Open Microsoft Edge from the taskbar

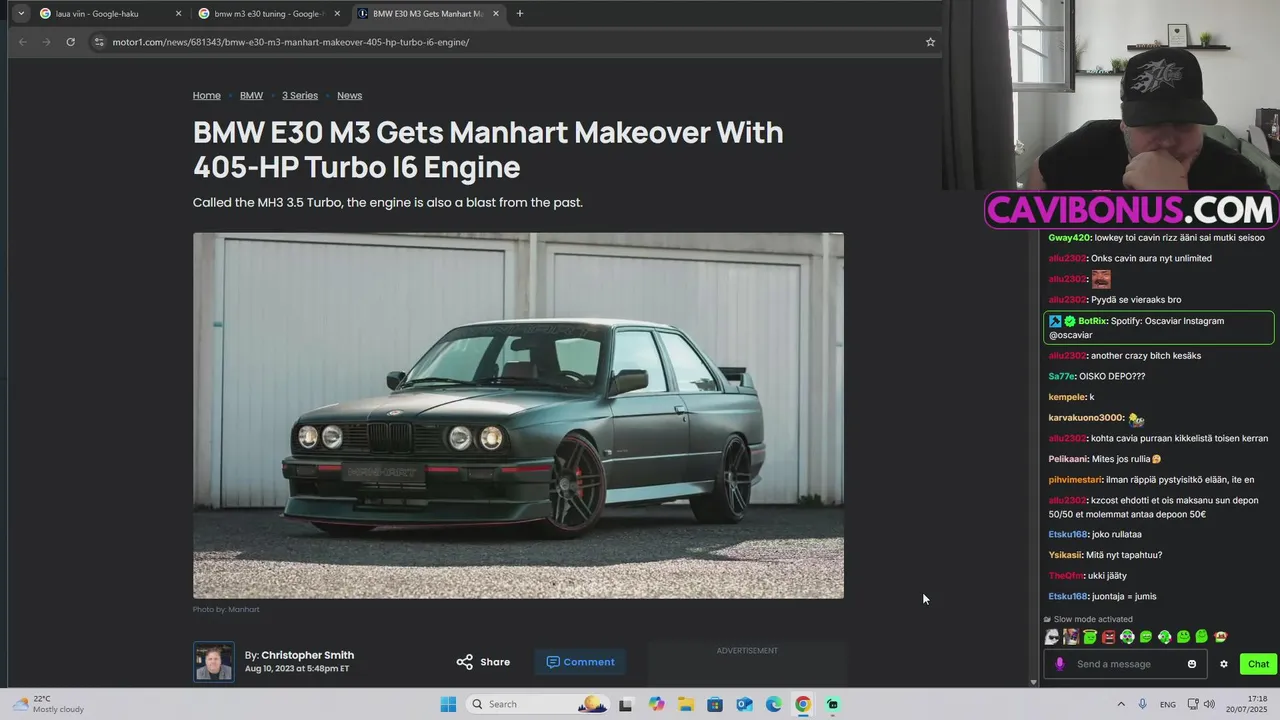(x=774, y=704)
